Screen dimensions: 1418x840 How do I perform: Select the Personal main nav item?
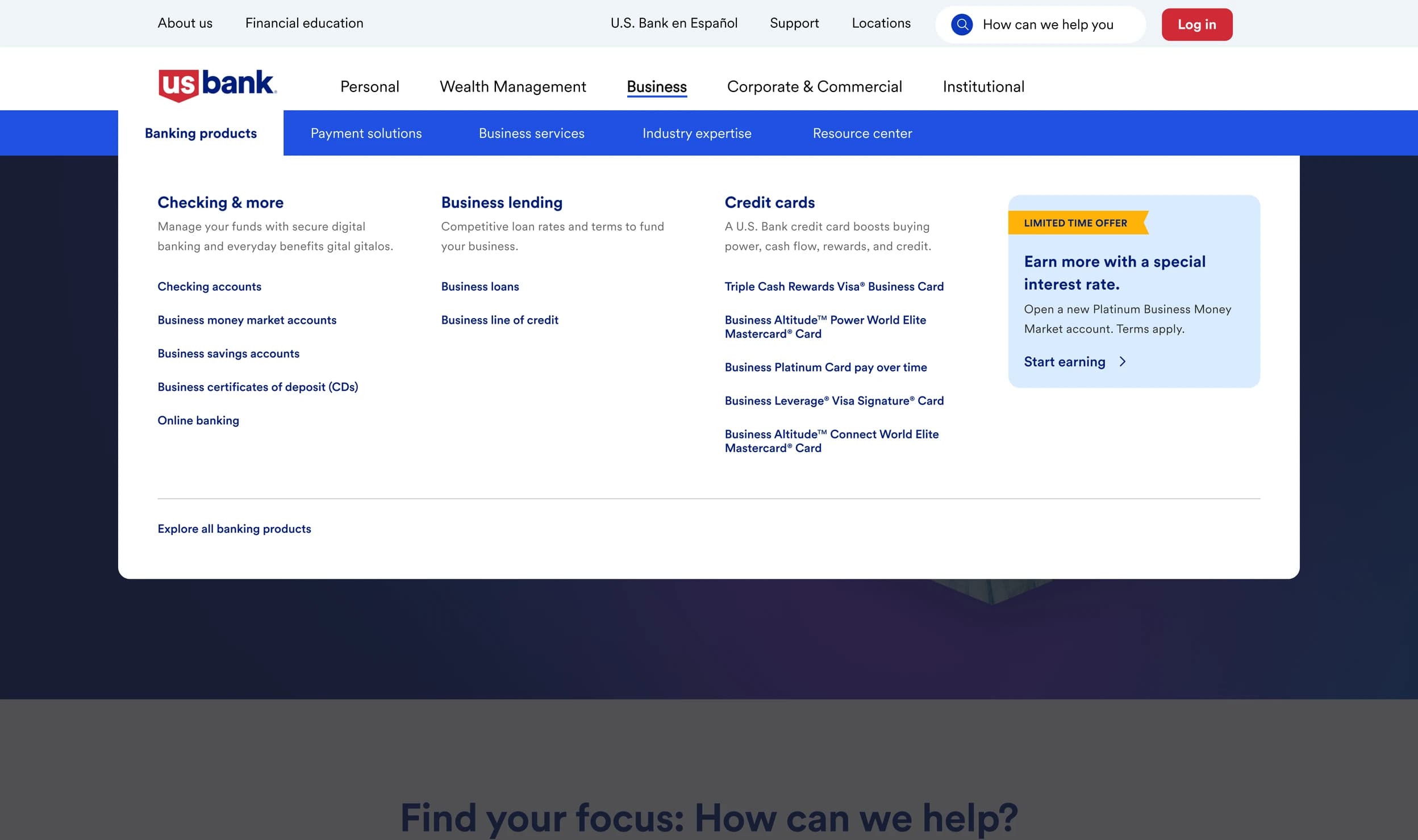coord(370,86)
